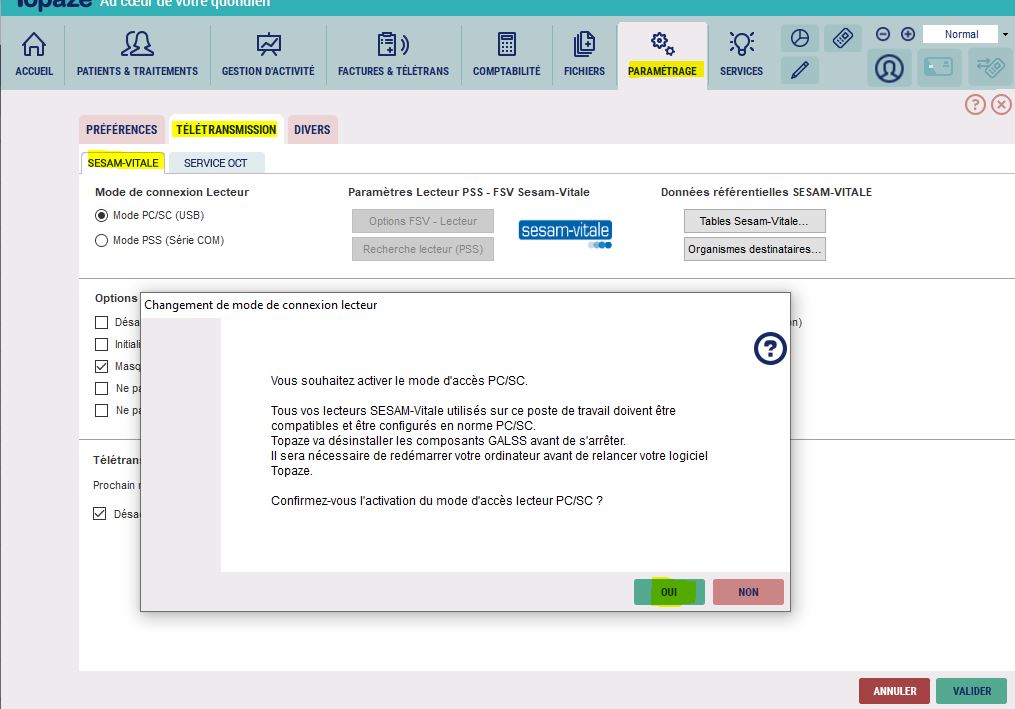The width and height of the screenshot is (1015, 709).
Task: Select the Service OCT sub-tab
Action: click(x=216, y=163)
